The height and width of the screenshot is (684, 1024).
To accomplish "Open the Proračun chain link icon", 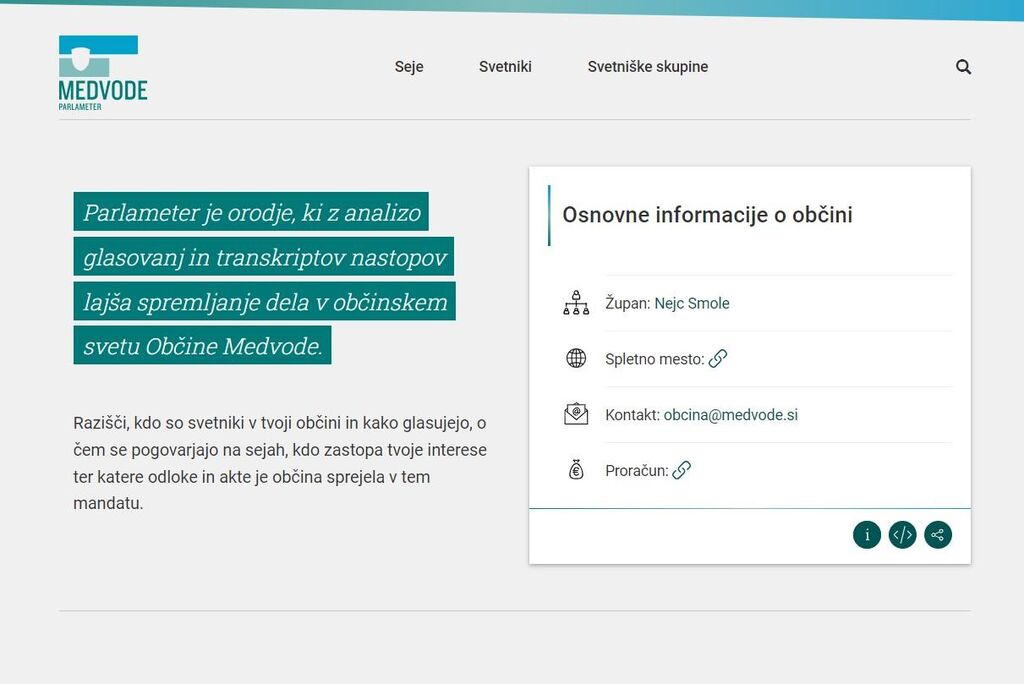I will pyautogui.click(x=682, y=470).
